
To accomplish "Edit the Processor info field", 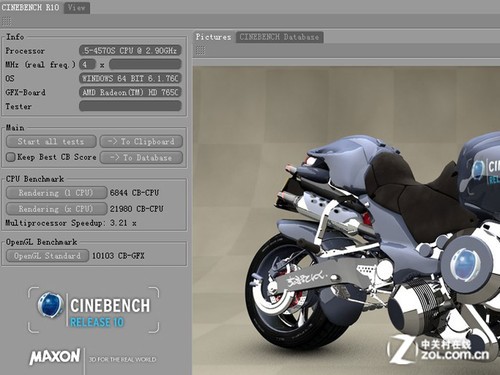I will pos(130,51).
